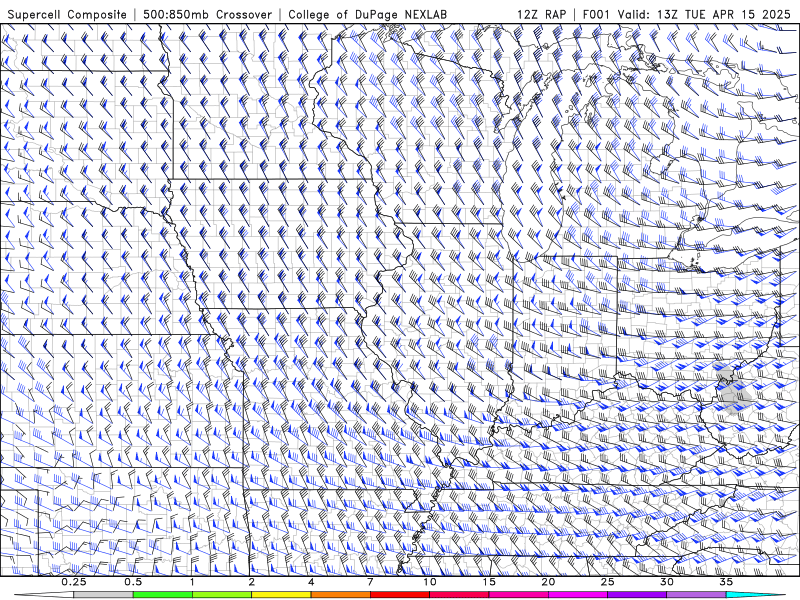Click the "500:850mb Crossover" header label
800x600 pixels.
click(208, 14)
